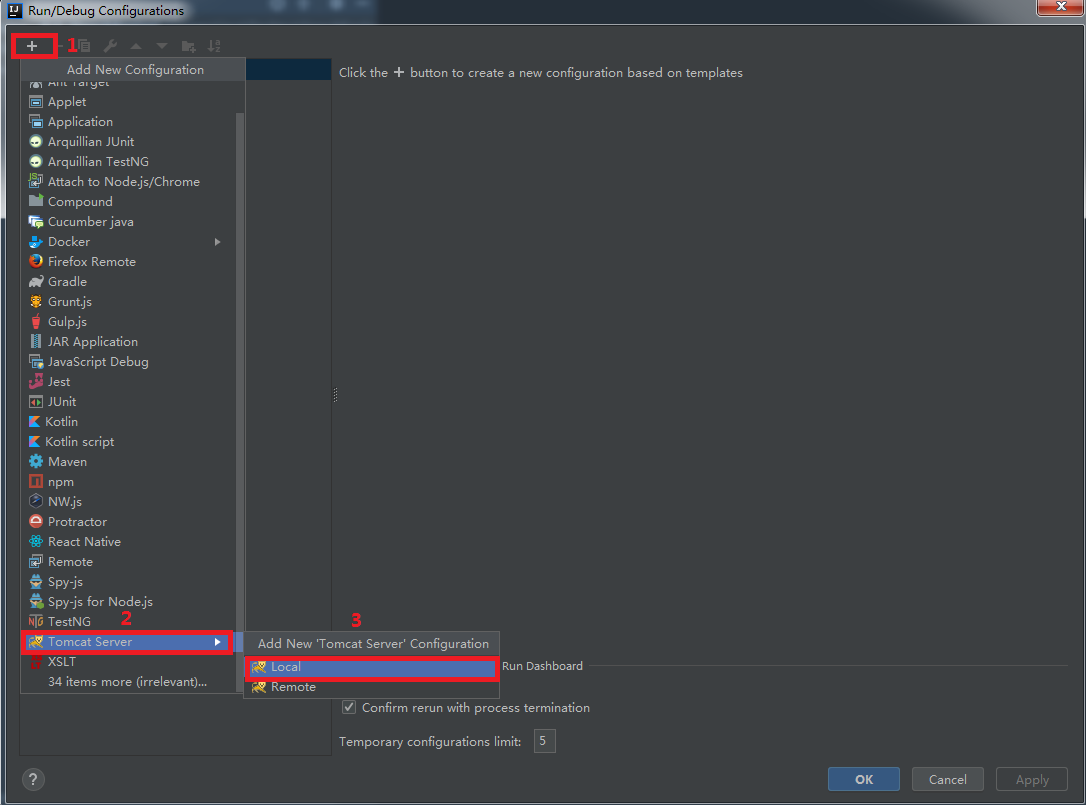
Task: Toggle Confirm rerun with process termination
Action: [349, 707]
